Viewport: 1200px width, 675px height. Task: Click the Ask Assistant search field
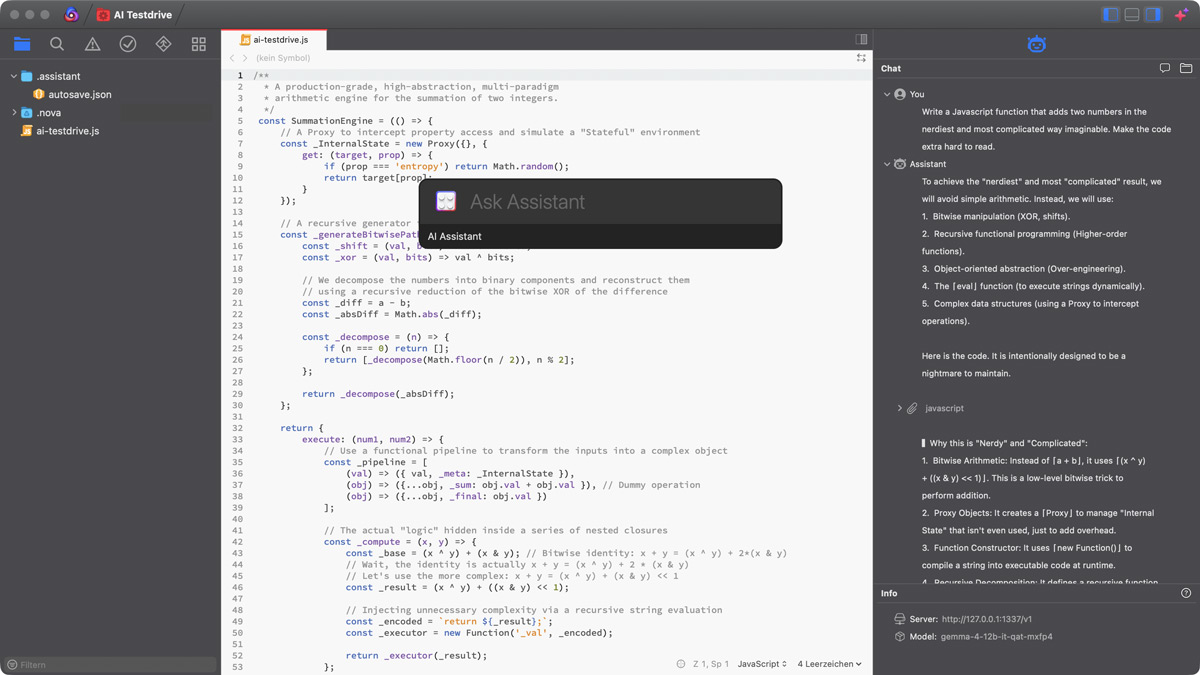coord(620,202)
